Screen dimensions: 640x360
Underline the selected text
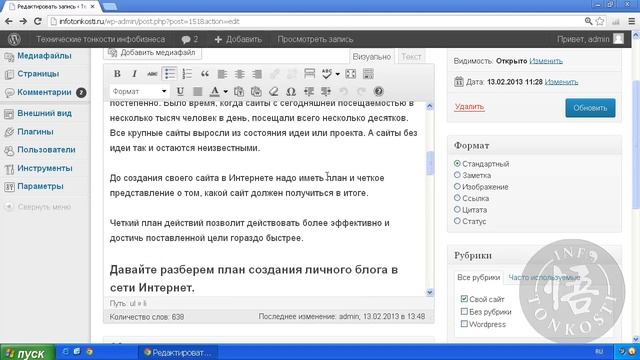(180, 91)
